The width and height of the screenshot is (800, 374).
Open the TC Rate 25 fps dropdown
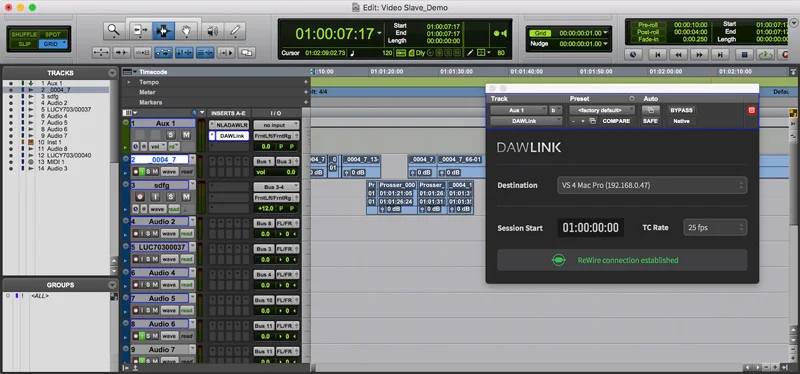click(x=715, y=228)
